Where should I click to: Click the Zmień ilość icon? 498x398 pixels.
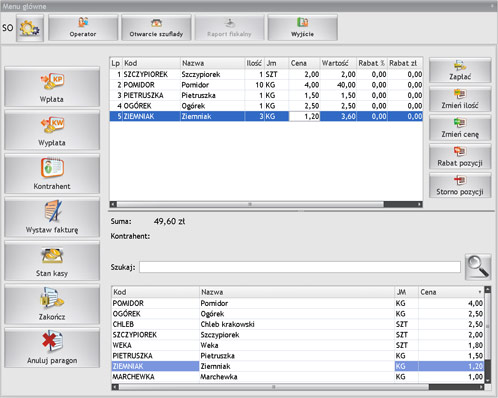[x=460, y=94]
